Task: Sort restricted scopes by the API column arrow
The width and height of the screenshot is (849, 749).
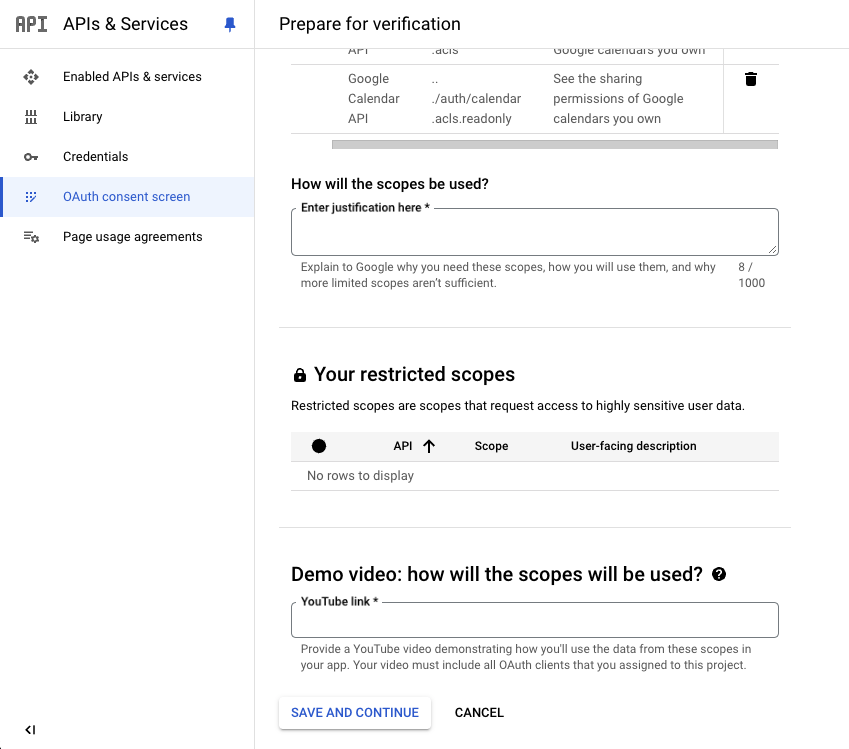Action: click(429, 446)
